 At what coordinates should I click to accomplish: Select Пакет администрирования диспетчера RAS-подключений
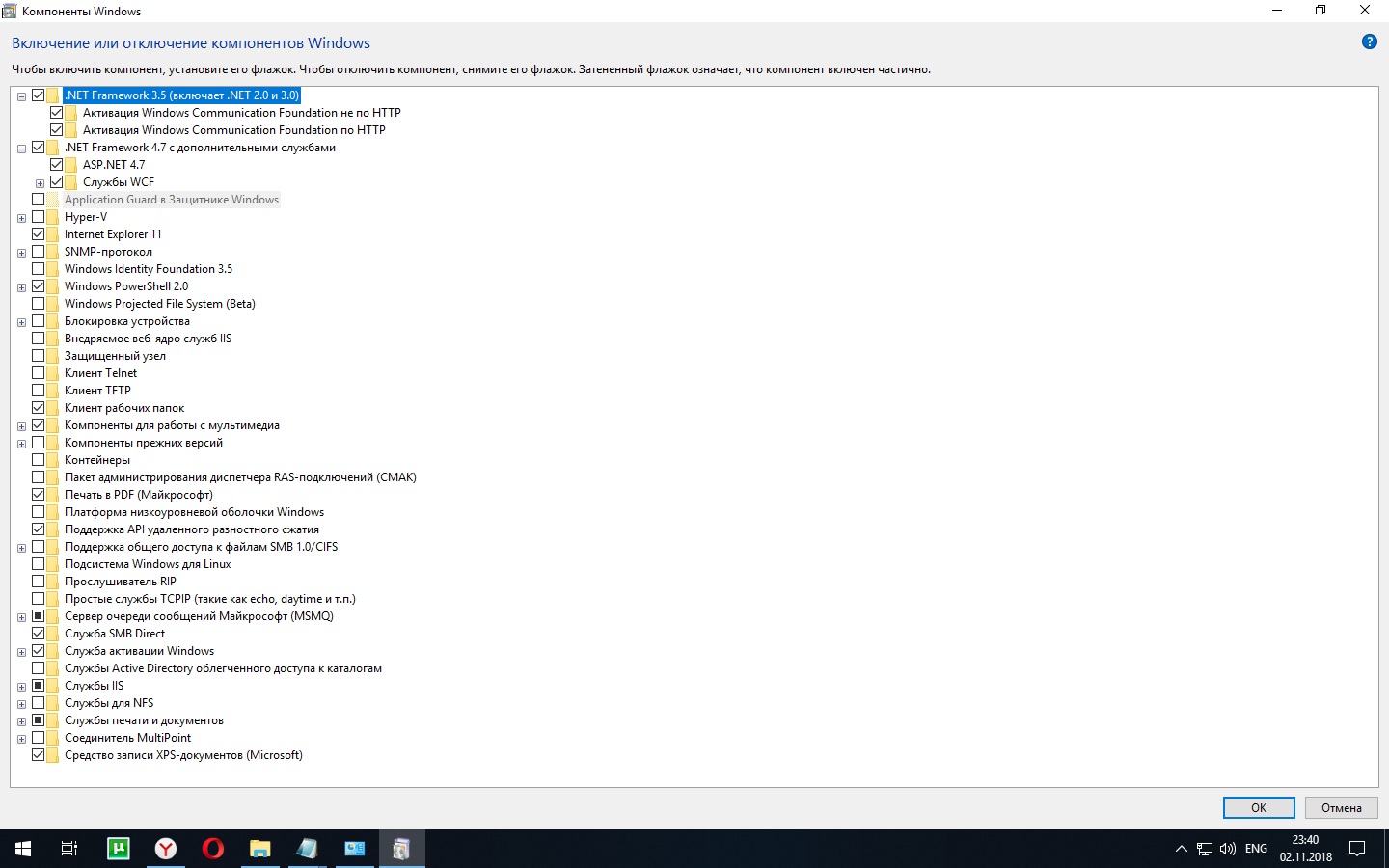(241, 477)
